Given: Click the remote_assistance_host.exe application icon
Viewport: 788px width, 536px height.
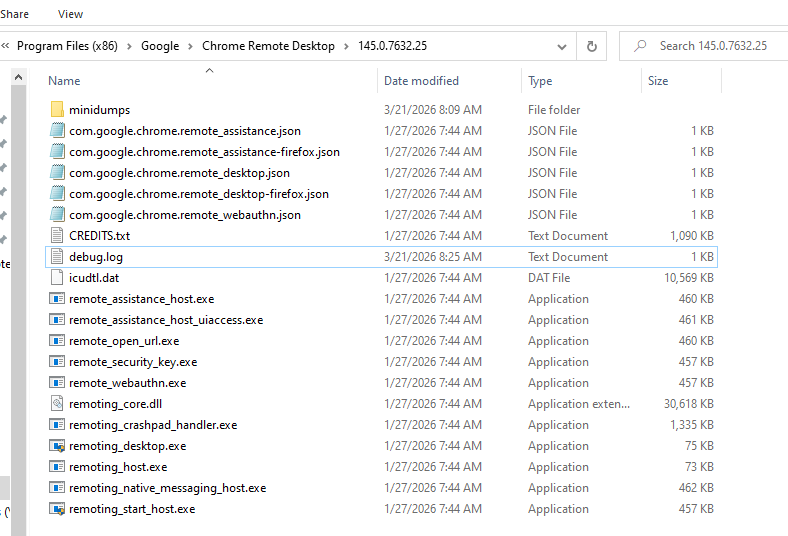Looking at the screenshot, I should (x=57, y=299).
